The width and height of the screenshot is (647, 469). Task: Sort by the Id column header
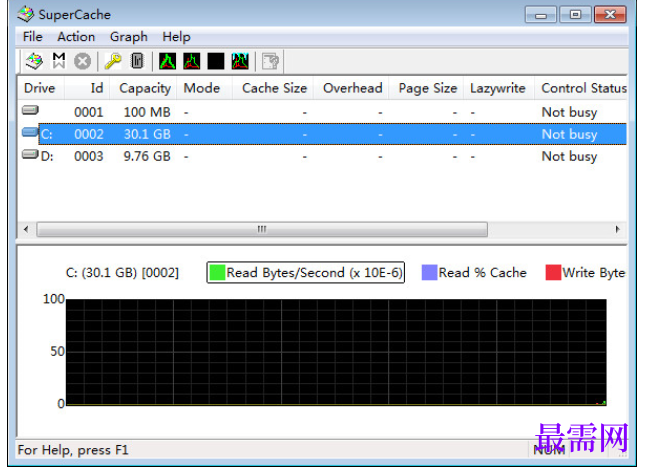point(87,88)
